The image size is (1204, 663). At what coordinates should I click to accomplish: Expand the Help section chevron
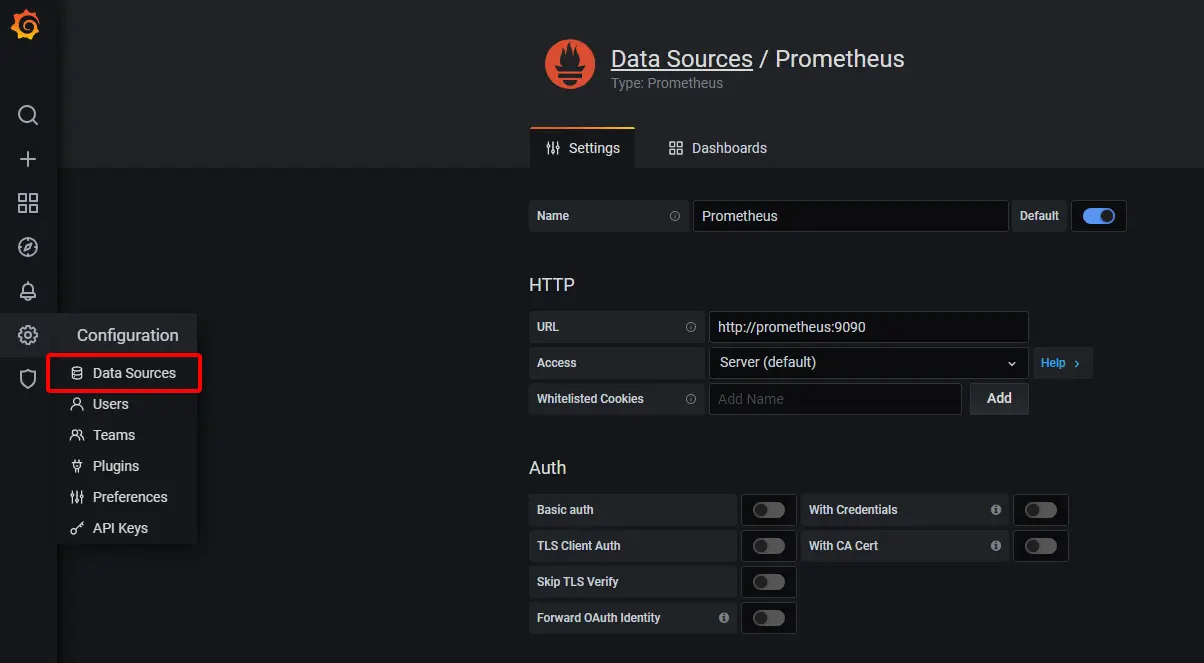[x=1061, y=363]
